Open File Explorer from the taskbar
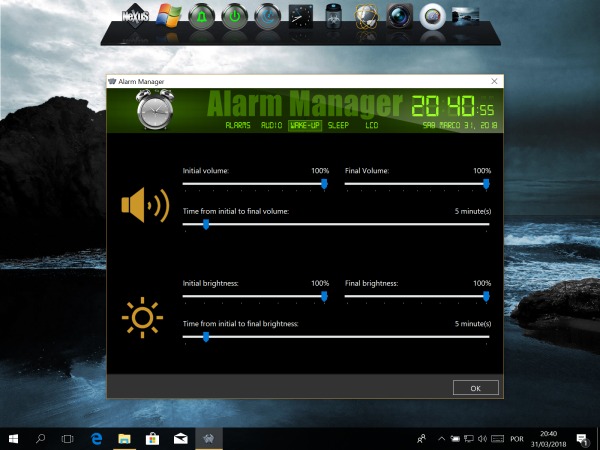The image size is (600, 450). pyautogui.click(x=126, y=438)
